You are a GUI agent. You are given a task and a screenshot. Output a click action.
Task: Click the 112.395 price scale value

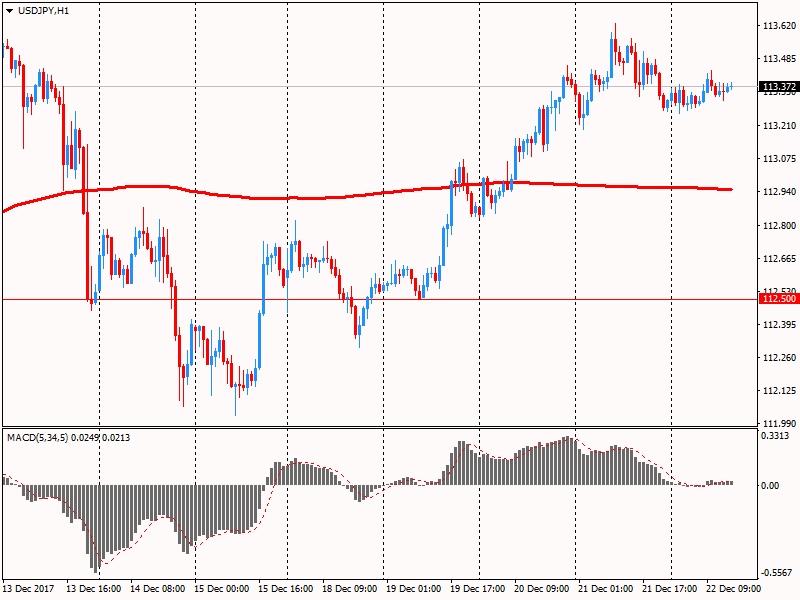coord(779,325)
